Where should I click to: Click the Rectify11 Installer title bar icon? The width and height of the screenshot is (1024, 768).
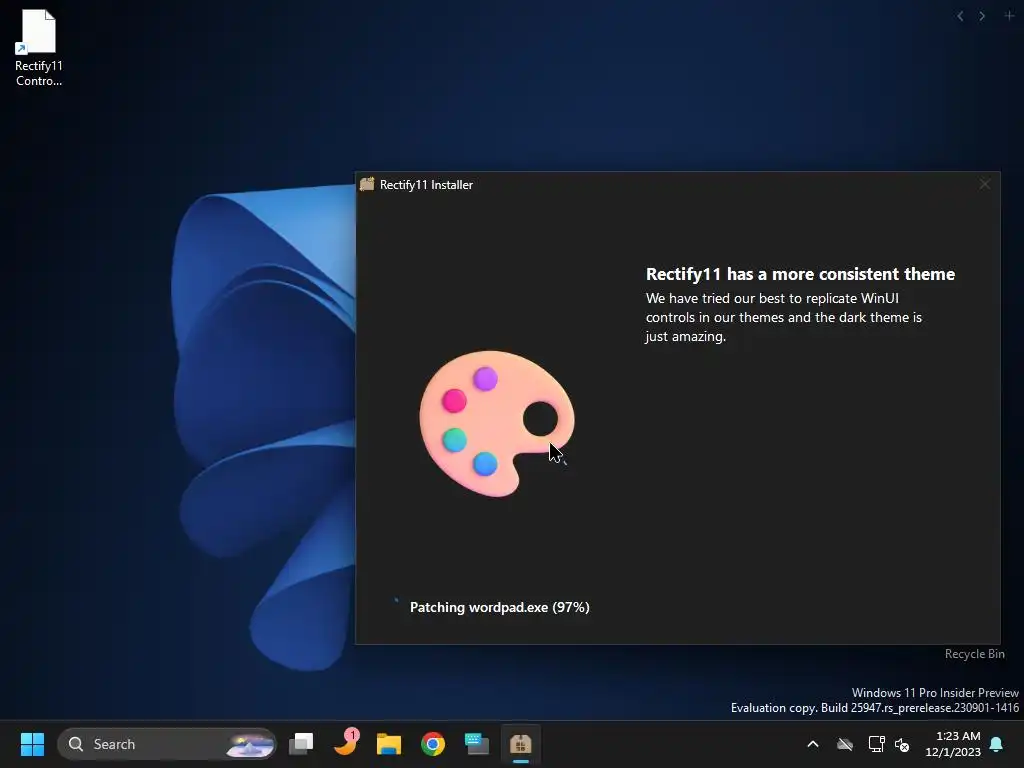click(x=367, y=184)
